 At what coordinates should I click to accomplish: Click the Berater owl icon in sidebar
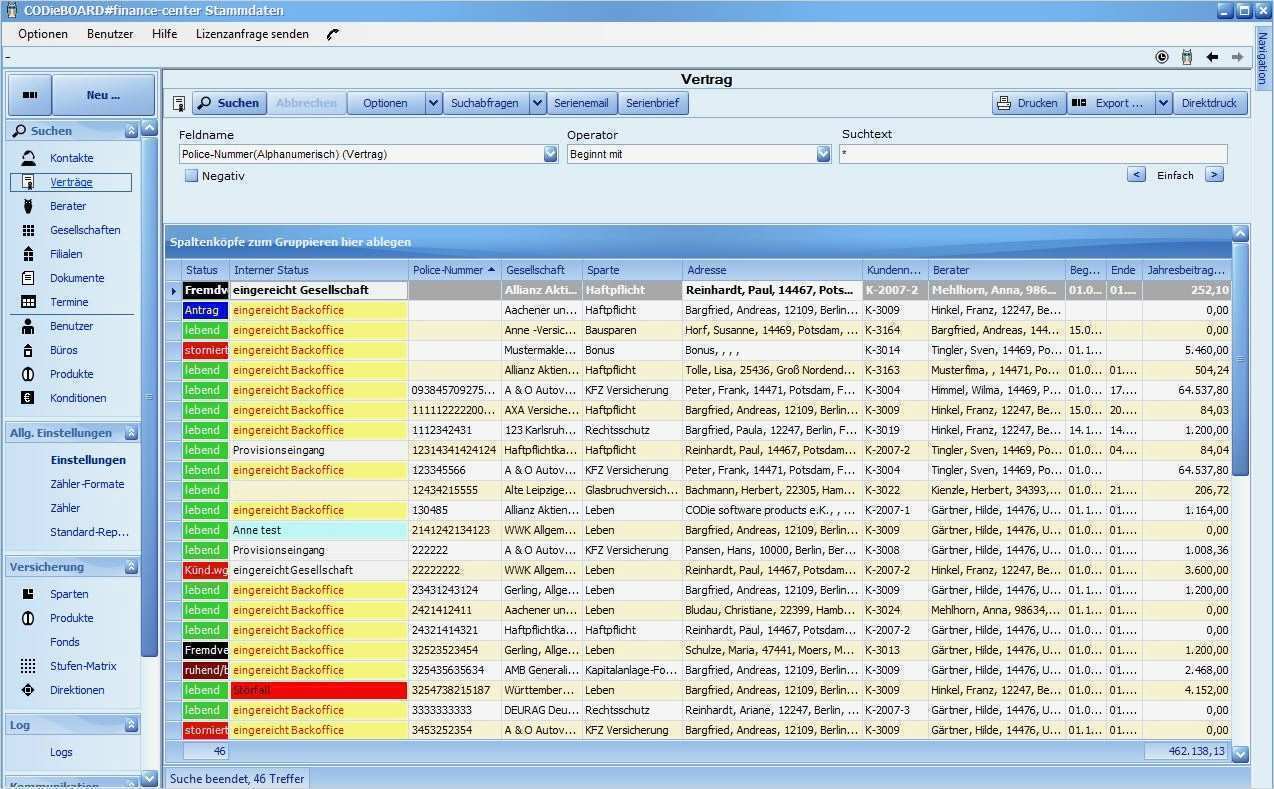29,206
